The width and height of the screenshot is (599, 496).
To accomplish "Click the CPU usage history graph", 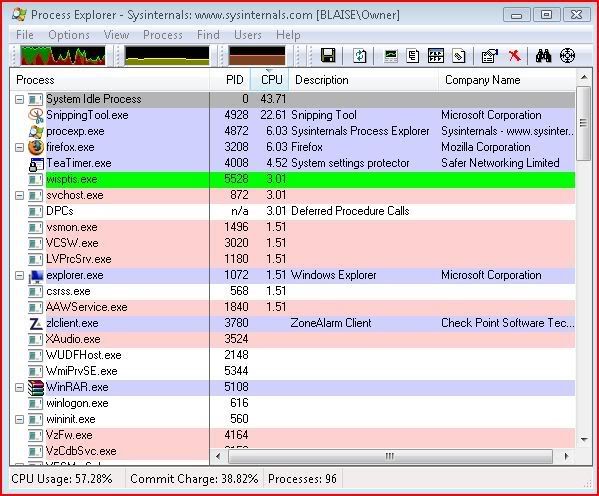I will tap(63, 55).
